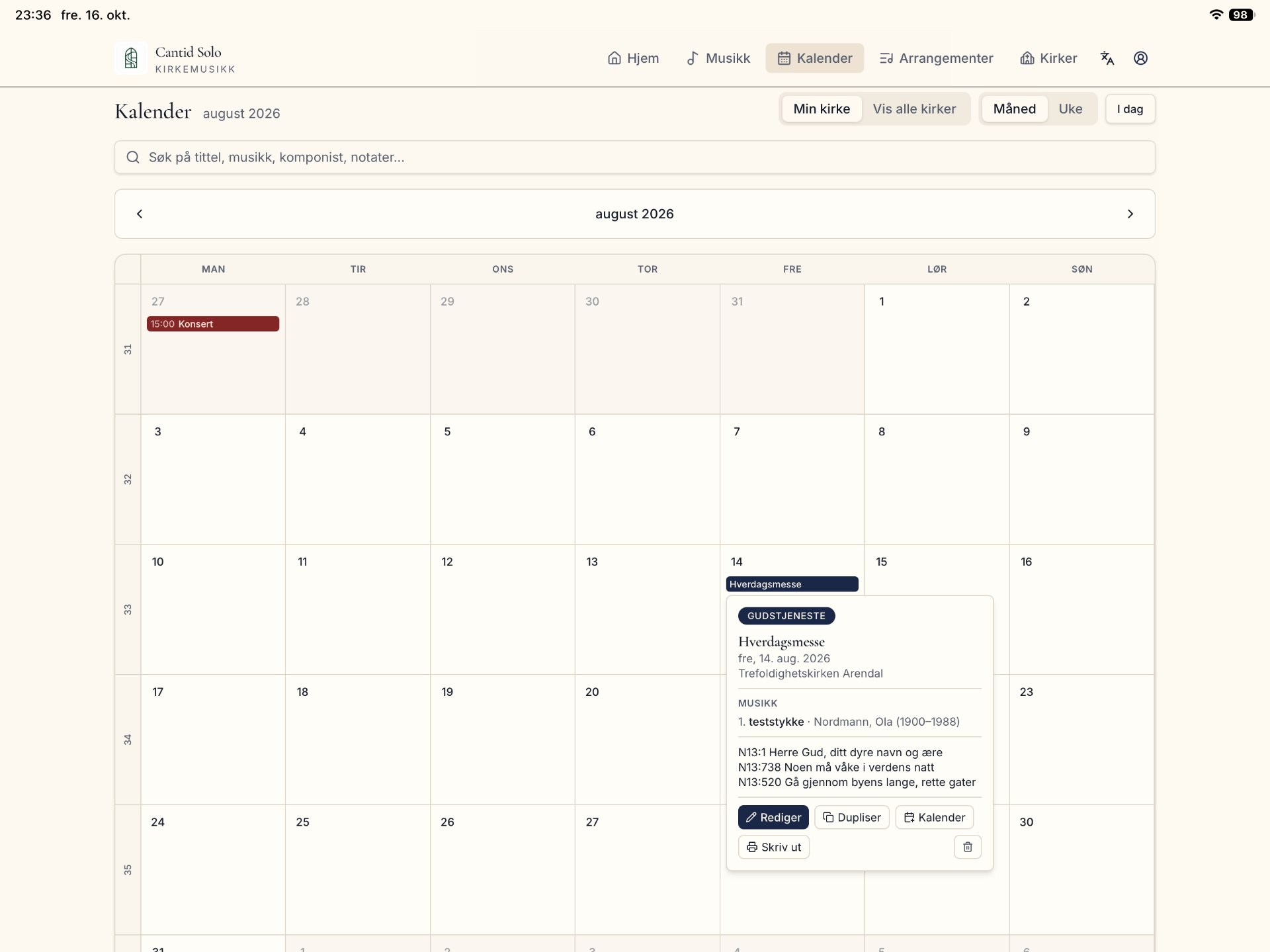Click hymn N13:520 Gå gjennom byens

[857, 782]
